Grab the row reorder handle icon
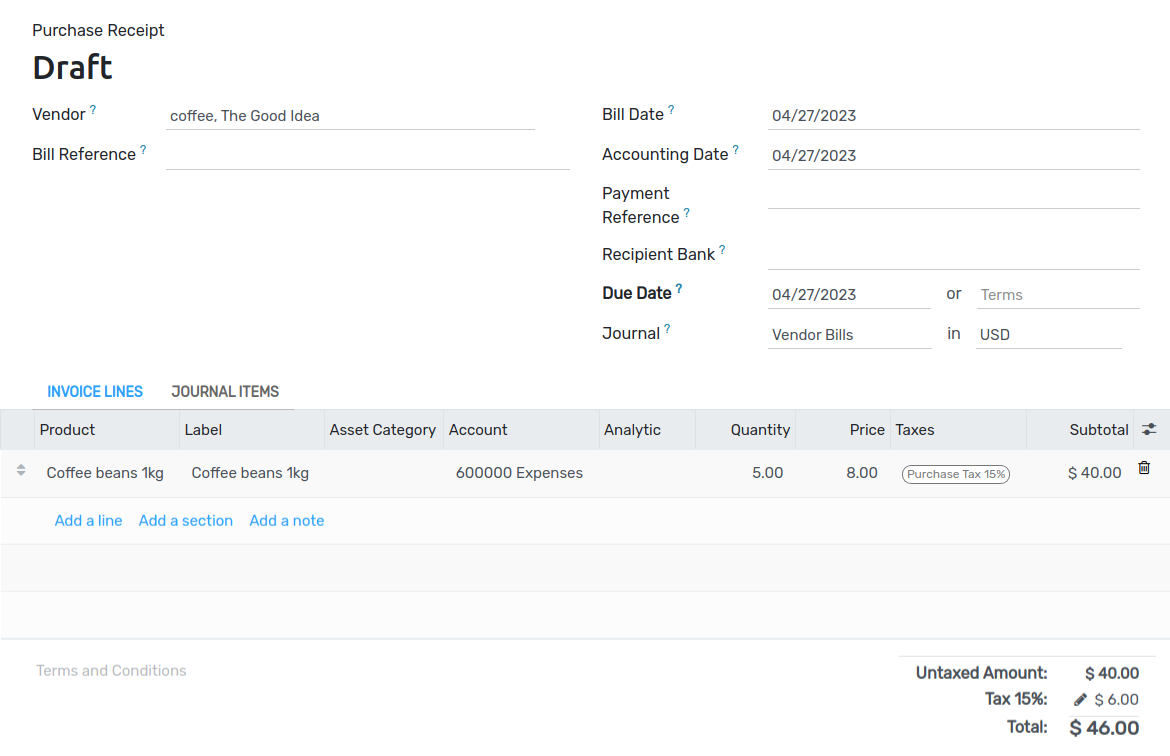 click(x=21, y=470)
